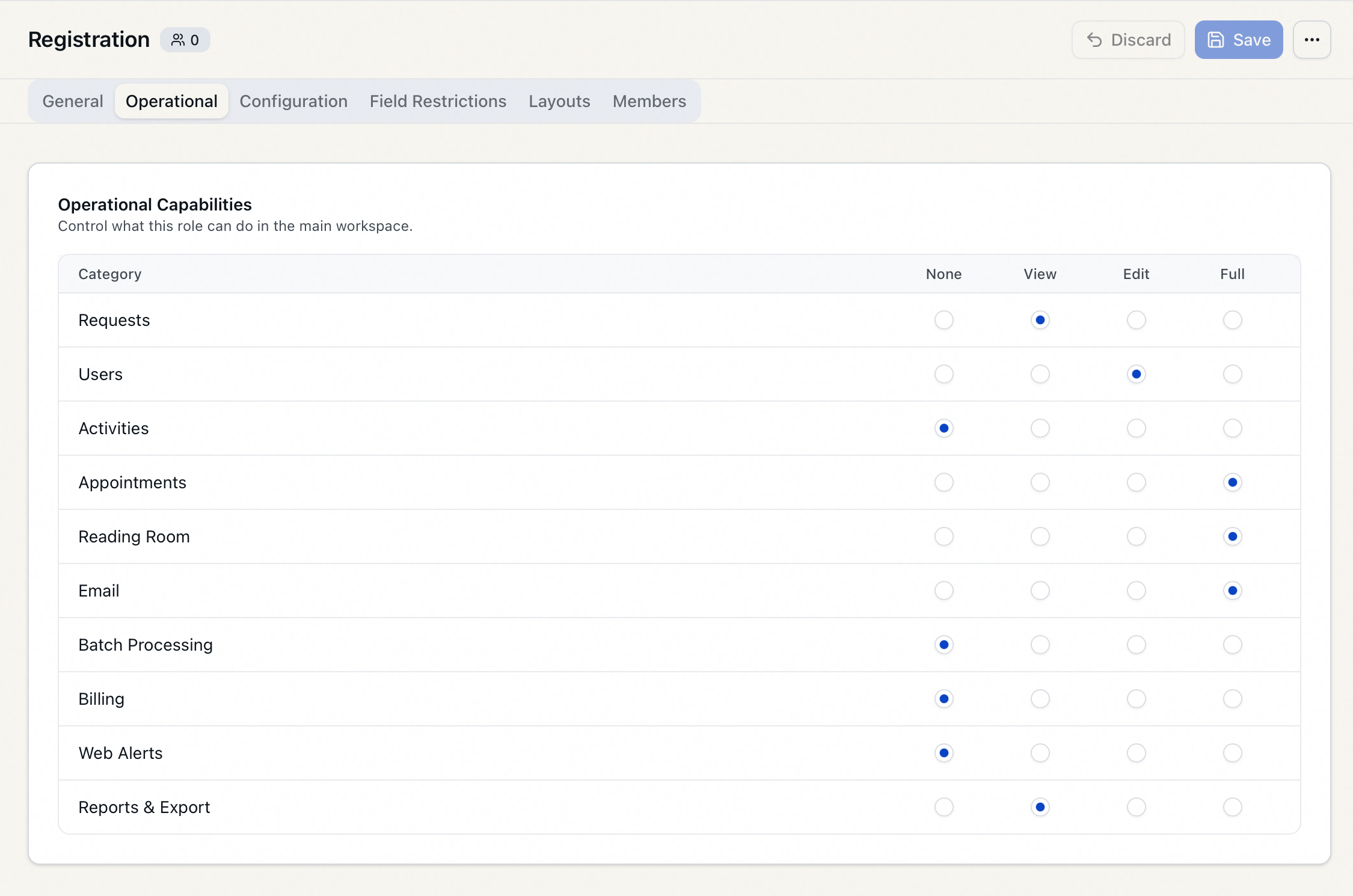The width and height of the screenshot is (1353, 896).
Task: Click the None column header
Action: 944,274
